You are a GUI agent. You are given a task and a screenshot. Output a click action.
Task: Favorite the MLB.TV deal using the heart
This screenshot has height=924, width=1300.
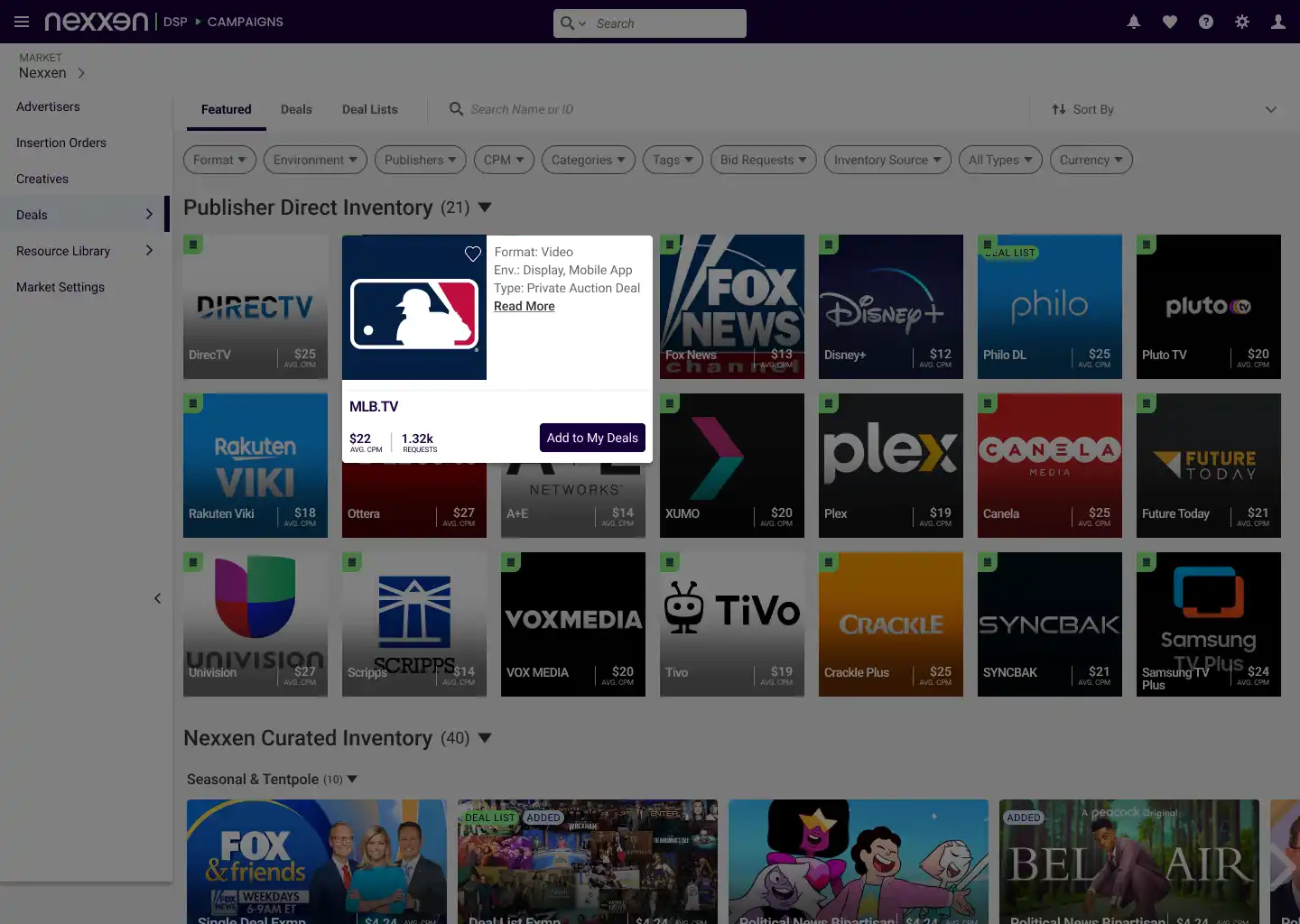[x=472, y=254]
